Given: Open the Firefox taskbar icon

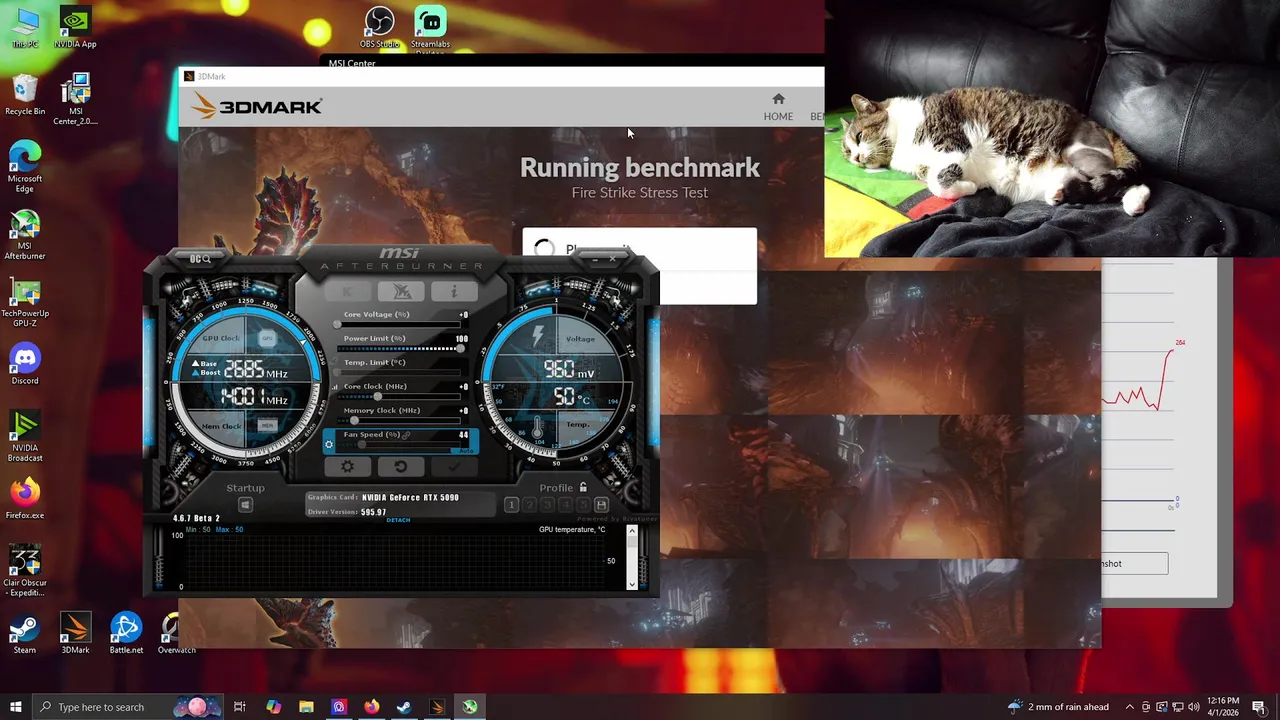Looking at the screenshot, I should (372, 707).
